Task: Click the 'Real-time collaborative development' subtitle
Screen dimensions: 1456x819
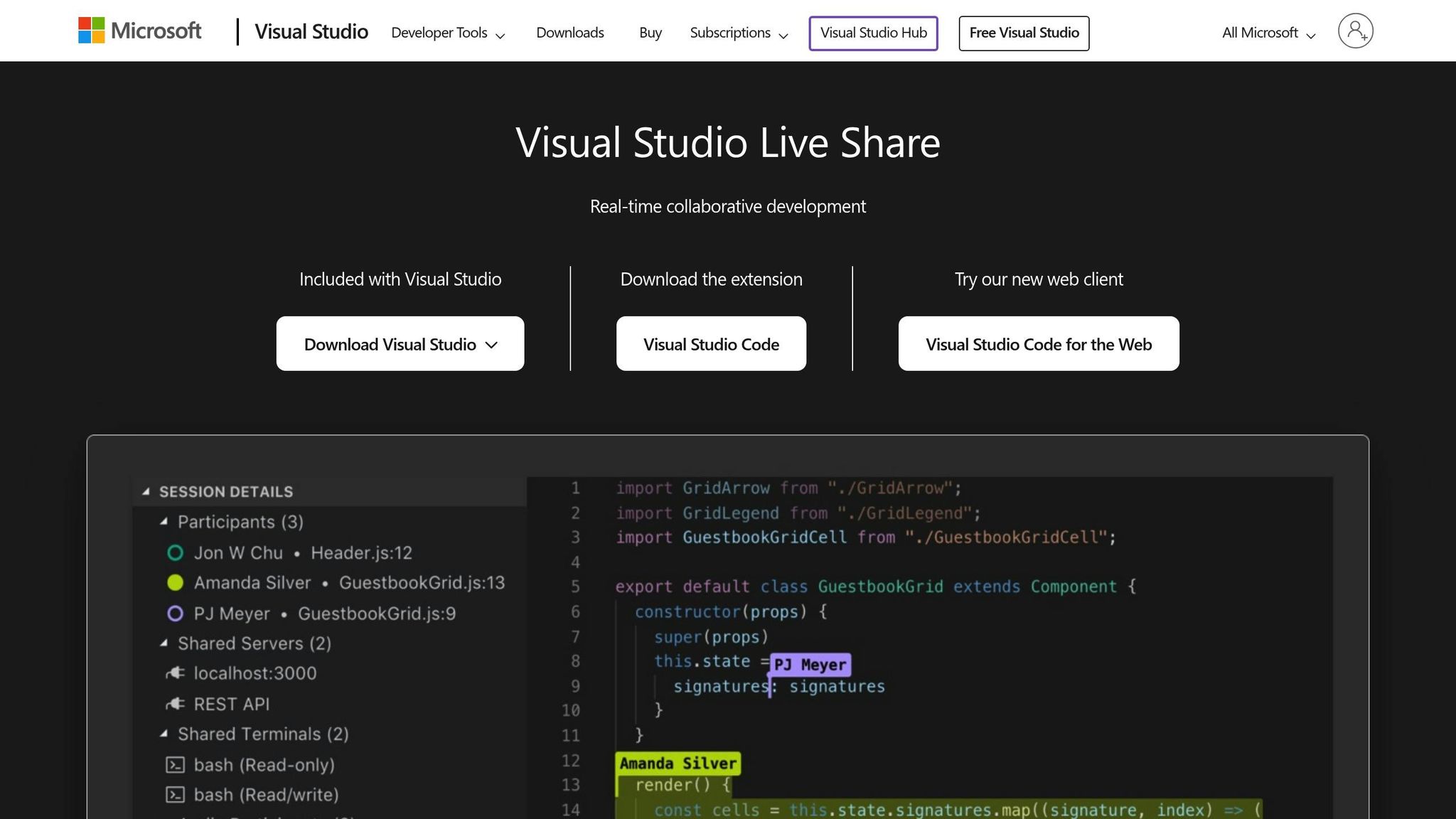Action: click(728, 206)
